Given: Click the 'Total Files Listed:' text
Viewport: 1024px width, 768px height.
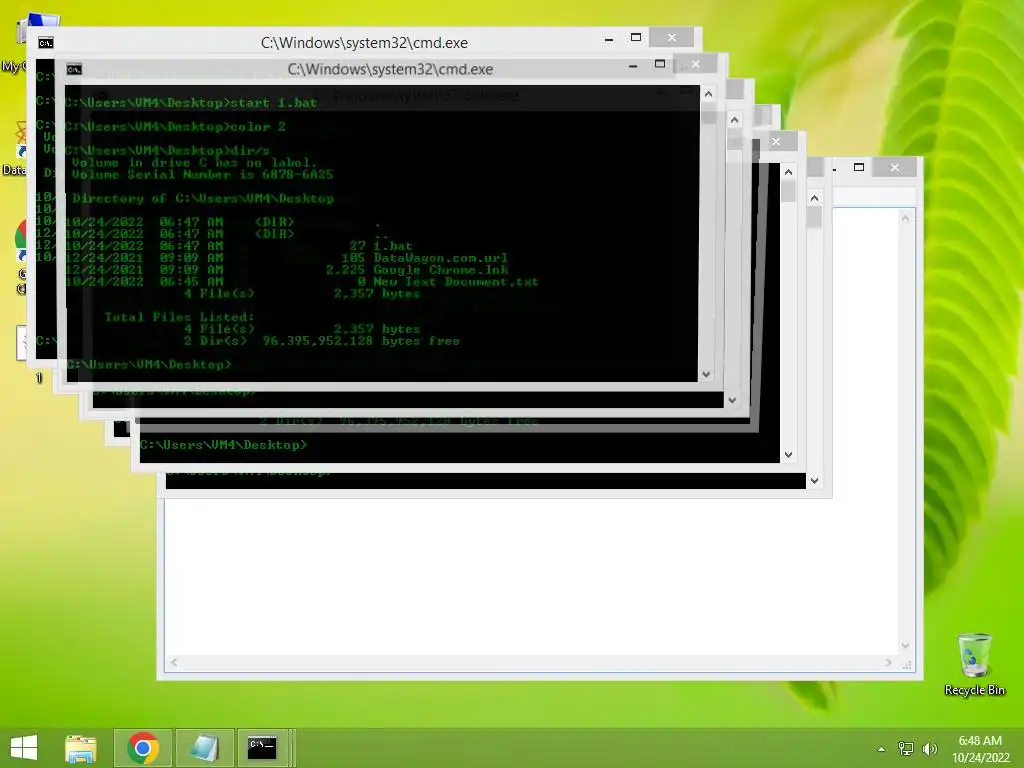Looking at the screenshot, I should 179,317.
